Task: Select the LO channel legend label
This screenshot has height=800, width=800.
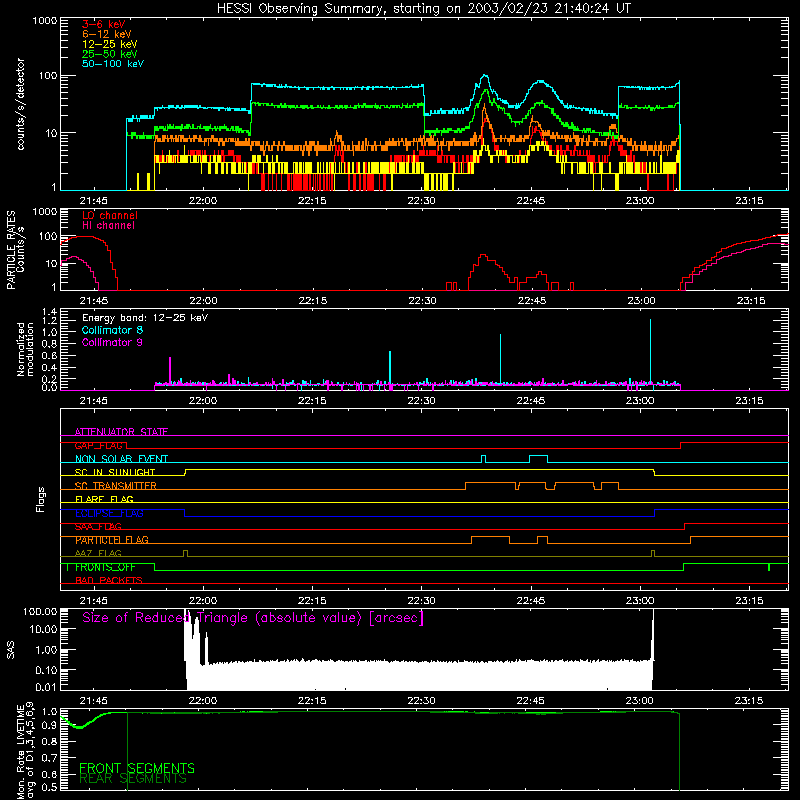Action: point(110,215)
